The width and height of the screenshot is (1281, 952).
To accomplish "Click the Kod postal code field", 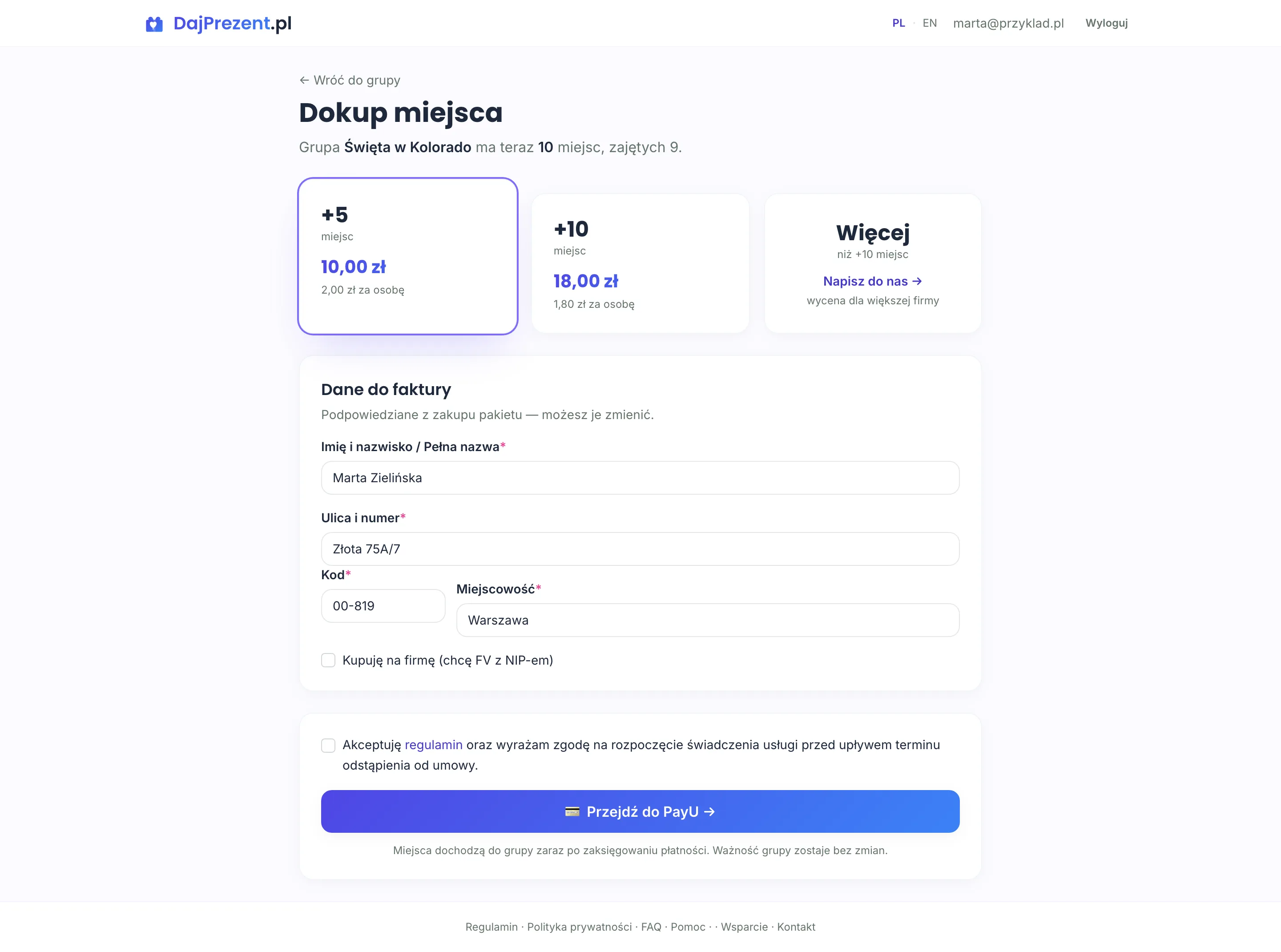I will click(383, 606).
